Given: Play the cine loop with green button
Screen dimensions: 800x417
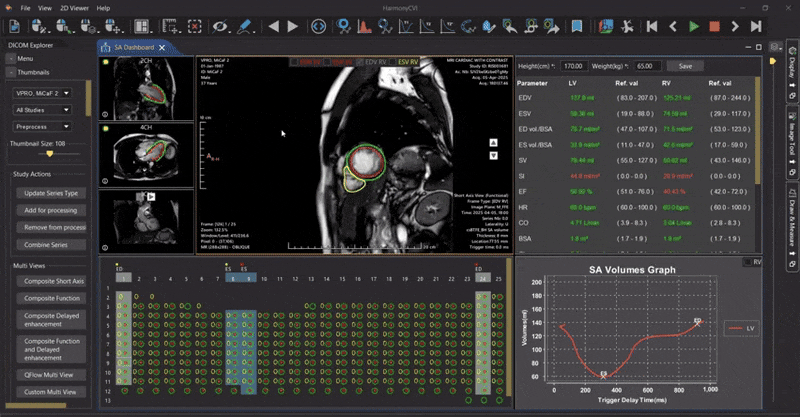Looking at the screenshot, I should tap(694, 26).
